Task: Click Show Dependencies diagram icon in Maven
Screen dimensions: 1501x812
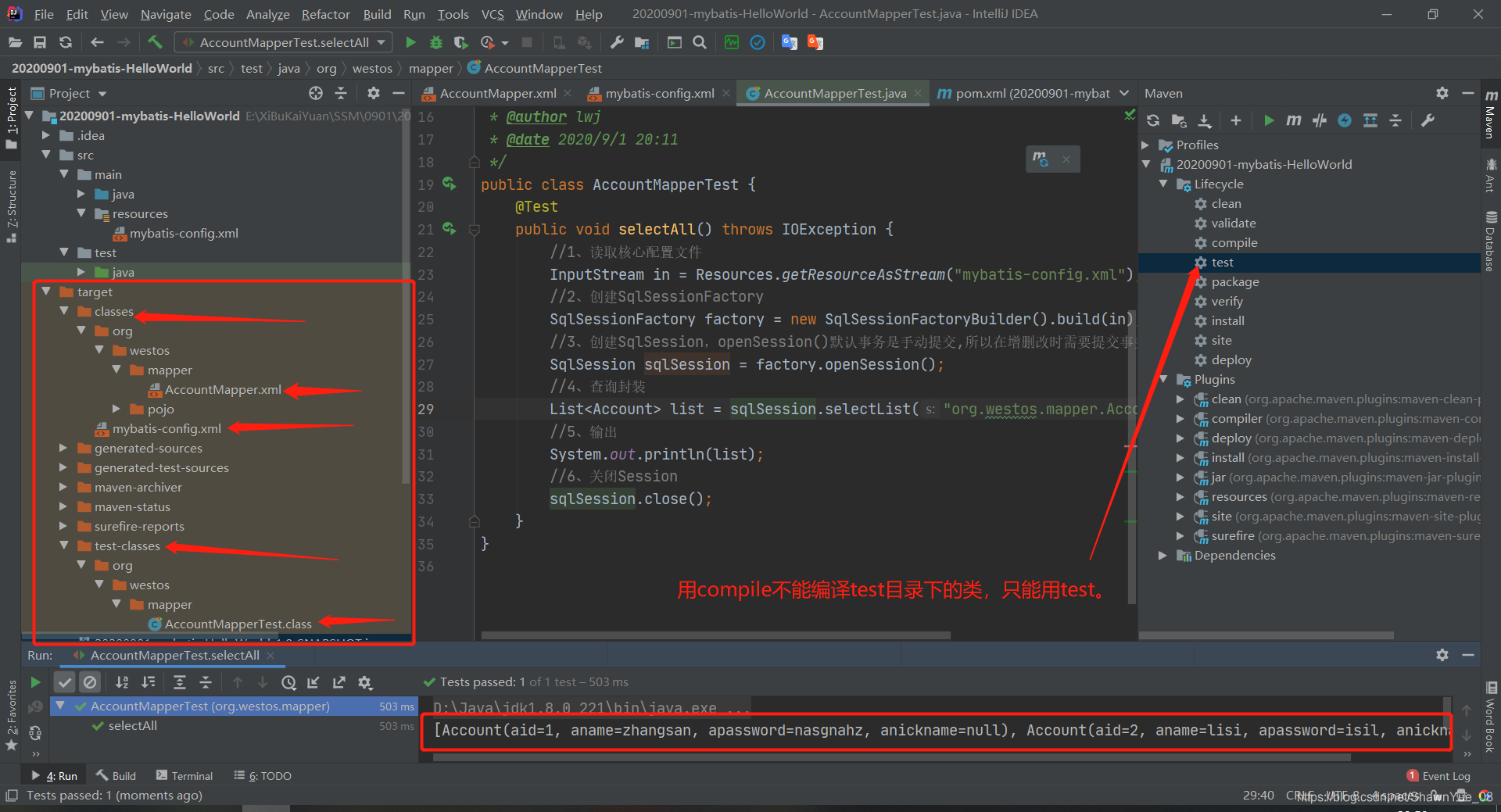Action: tap(1370, 120)
